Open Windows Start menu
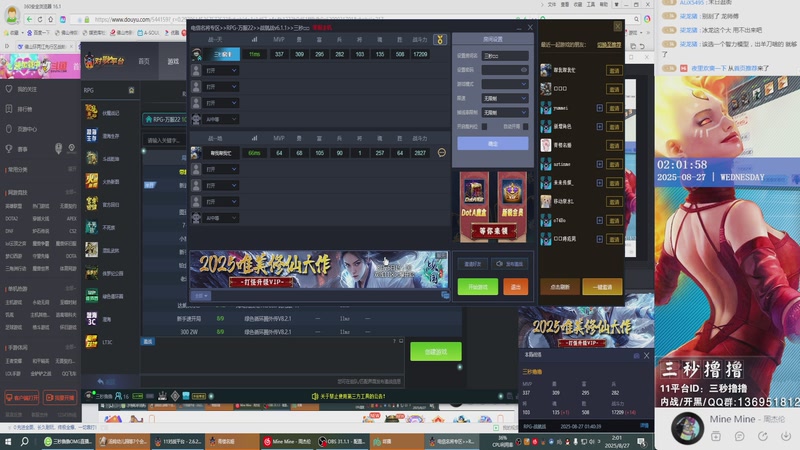This screenshot has height=450, width=800. pos(8,441)
